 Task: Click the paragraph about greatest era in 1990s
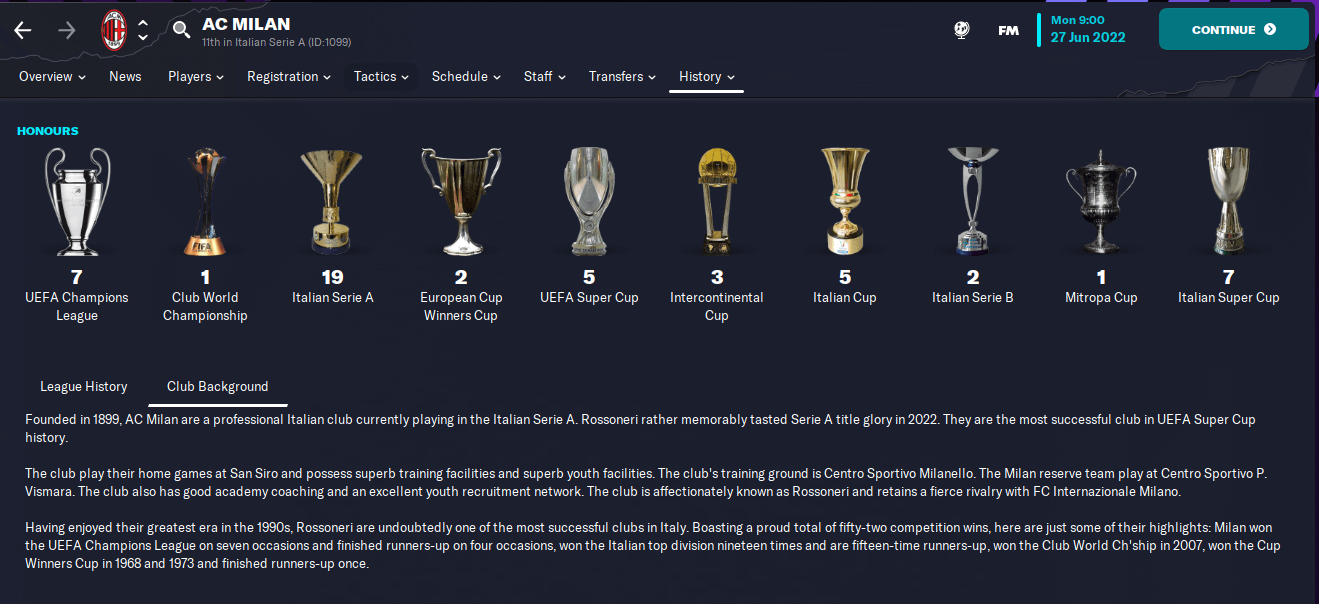click(x=653, y=545)
